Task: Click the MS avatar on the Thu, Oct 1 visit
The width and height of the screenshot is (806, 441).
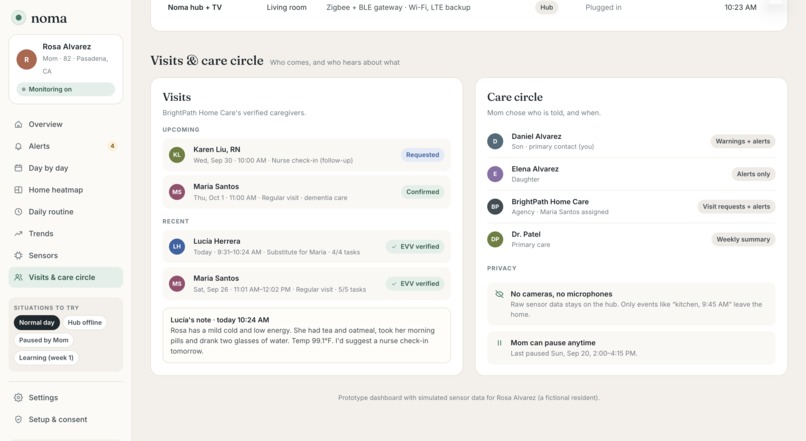Action: (x=177, y=192)
